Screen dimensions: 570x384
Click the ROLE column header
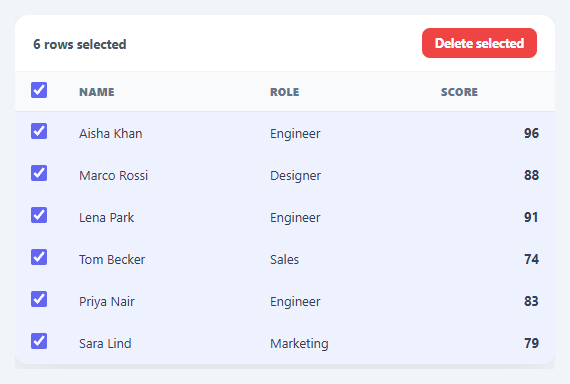[285, 92]
